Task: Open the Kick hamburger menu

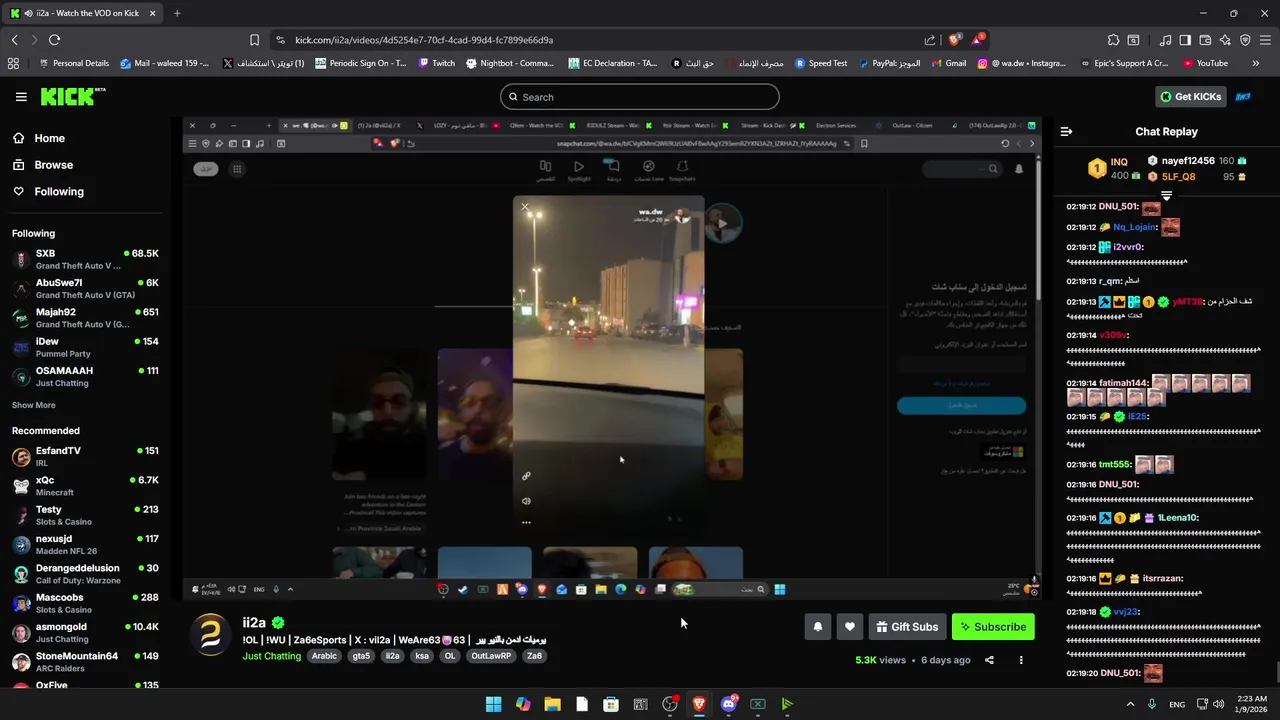Action: click(21, 97)
